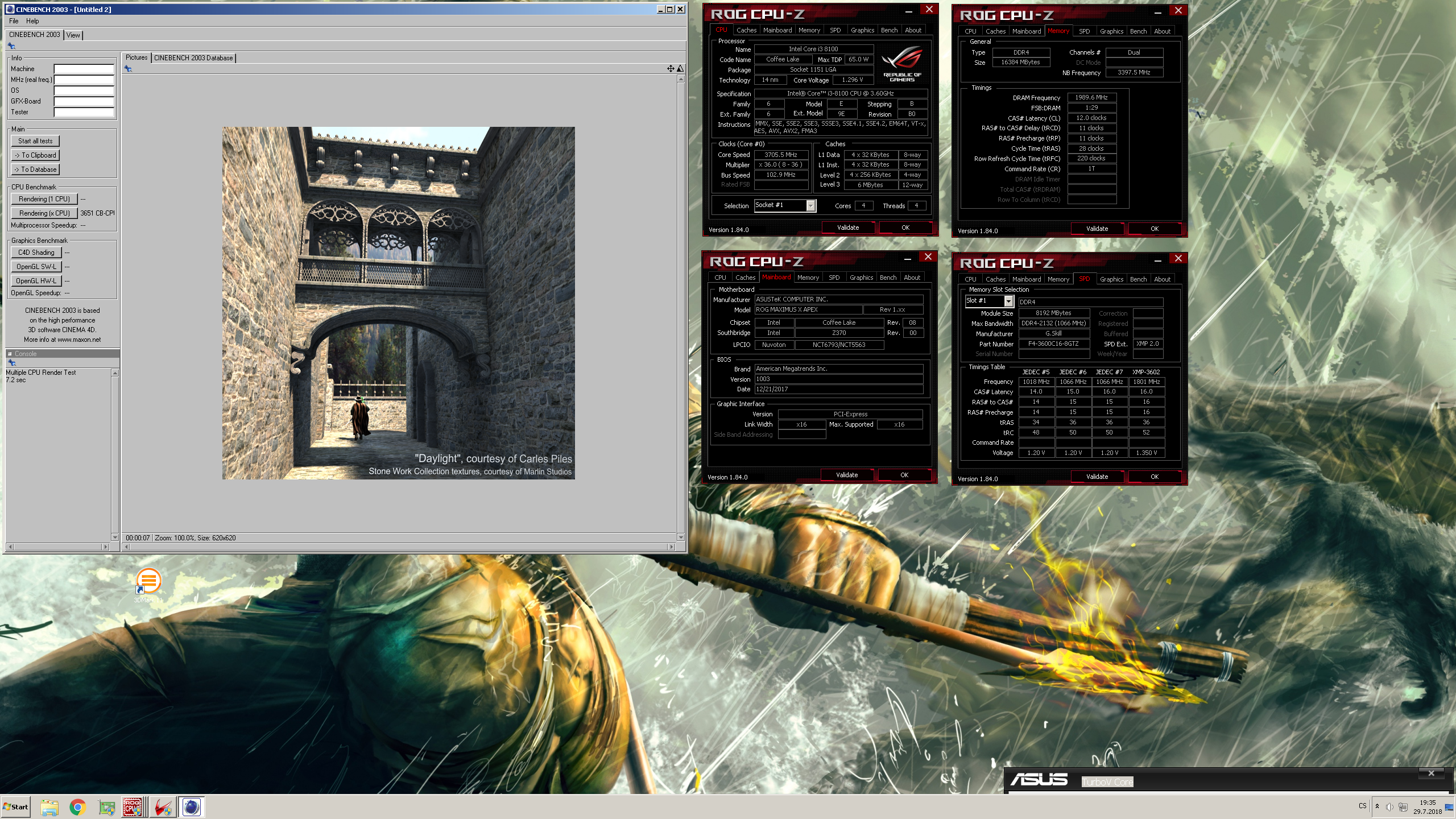Click the rendered Daylight castle image
The height and width of the screenshot is (819, 1456).
[x=398, y=303]
